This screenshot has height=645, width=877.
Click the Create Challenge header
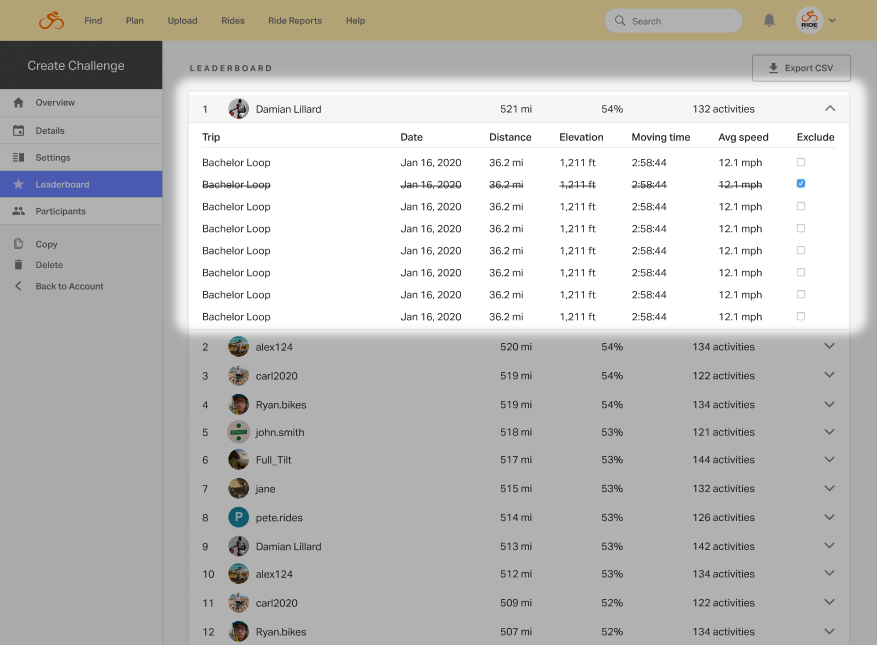pos(76,65)
